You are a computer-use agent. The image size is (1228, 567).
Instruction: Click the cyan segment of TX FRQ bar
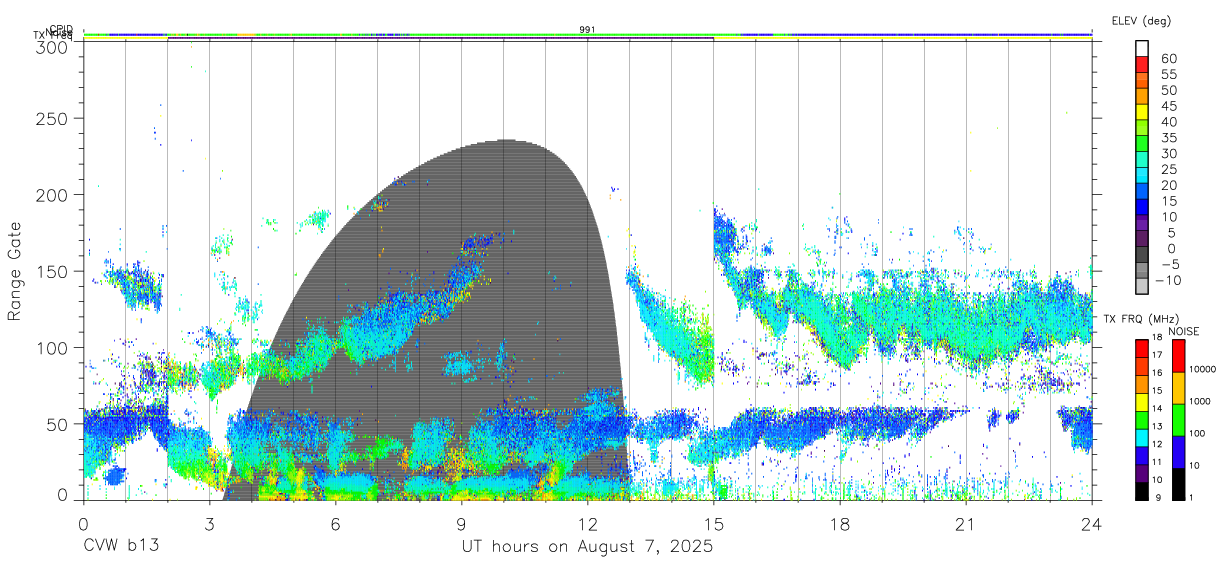[1142, 436]
